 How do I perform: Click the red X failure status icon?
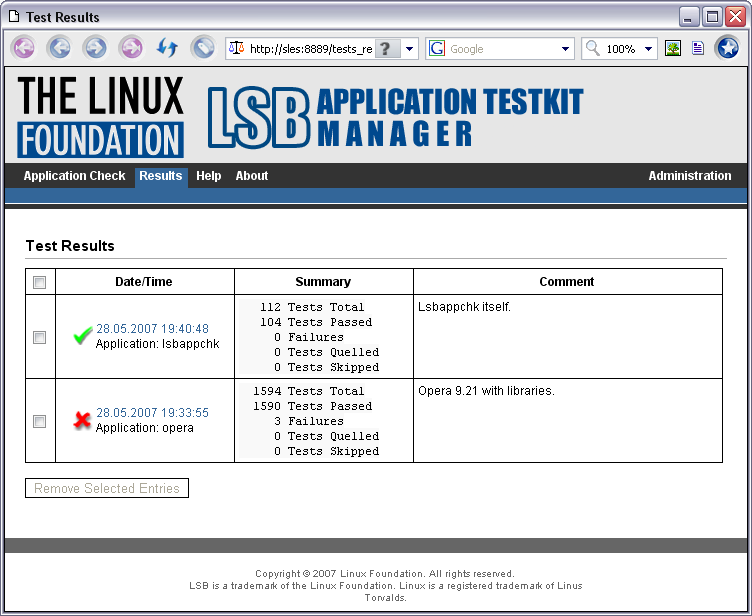coord(82,420)
